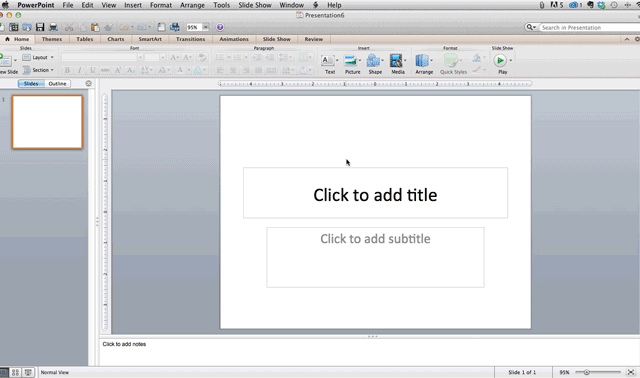This screenshot has width=640, height=378.
Task: Open the Arrange menu in menu bar
Action: (x=192, y=5)
